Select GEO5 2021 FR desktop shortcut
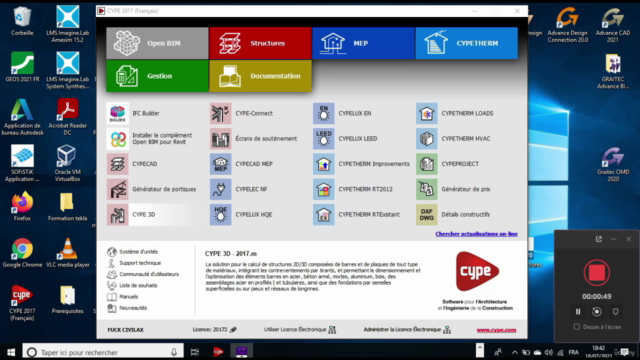This screenshot has height=360, width=640. (x=22, y=68)
